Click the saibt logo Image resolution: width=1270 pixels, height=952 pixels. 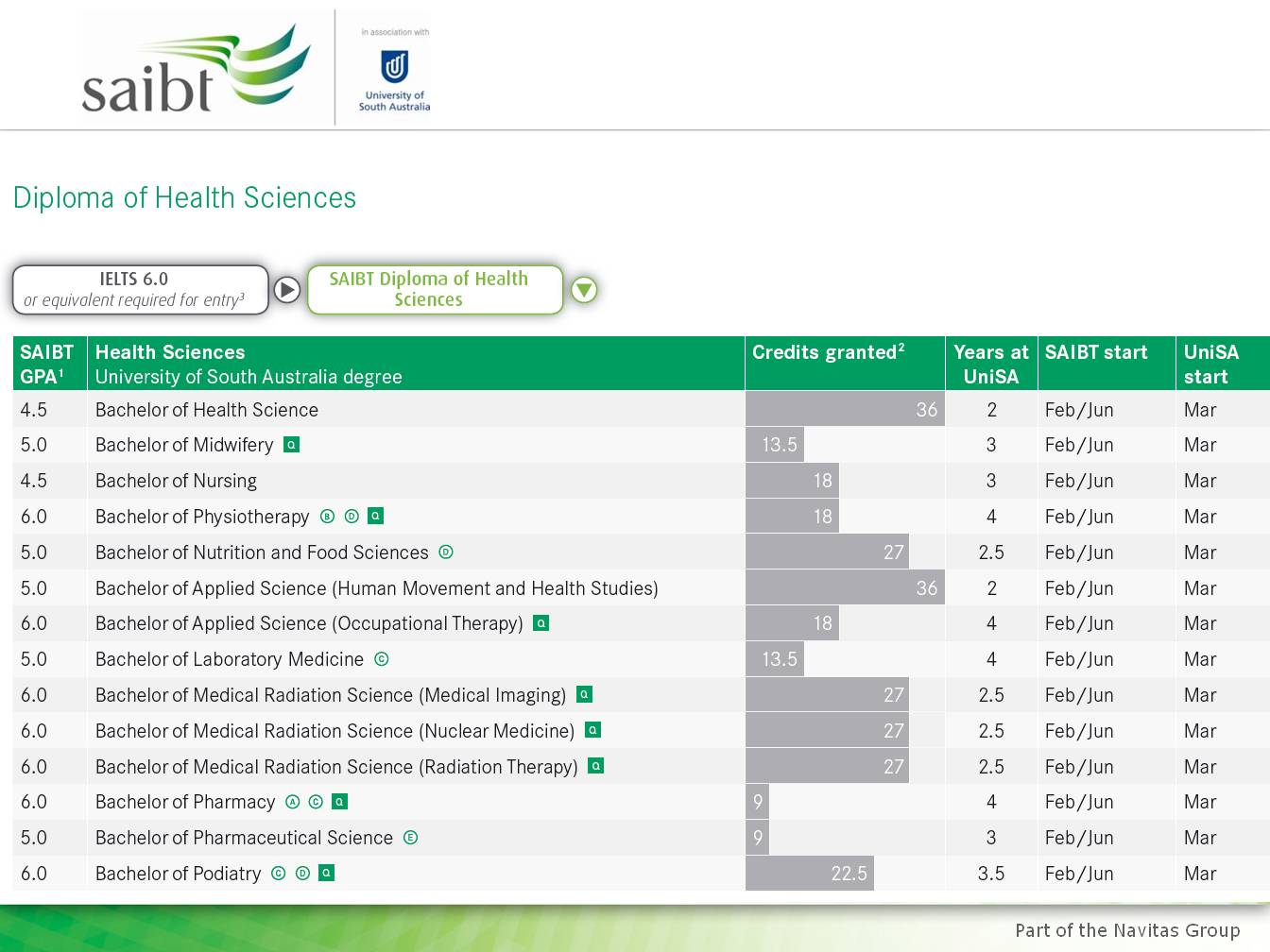tap(197, 69)
